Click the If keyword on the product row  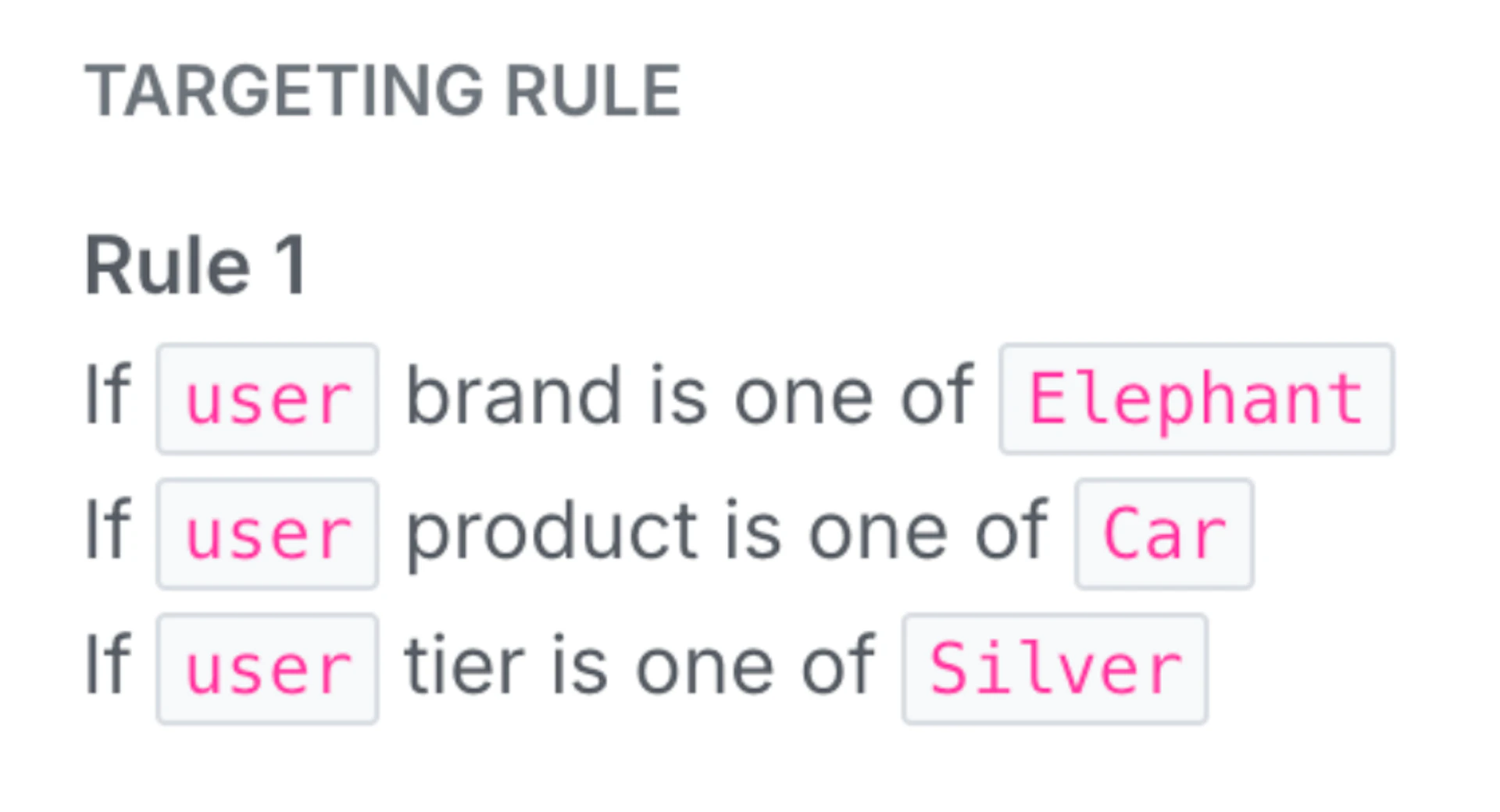[x=108, y=529]
